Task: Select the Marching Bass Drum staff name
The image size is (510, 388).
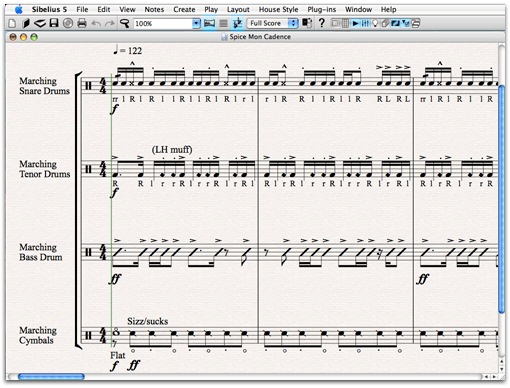Action: tap(41, 252)
